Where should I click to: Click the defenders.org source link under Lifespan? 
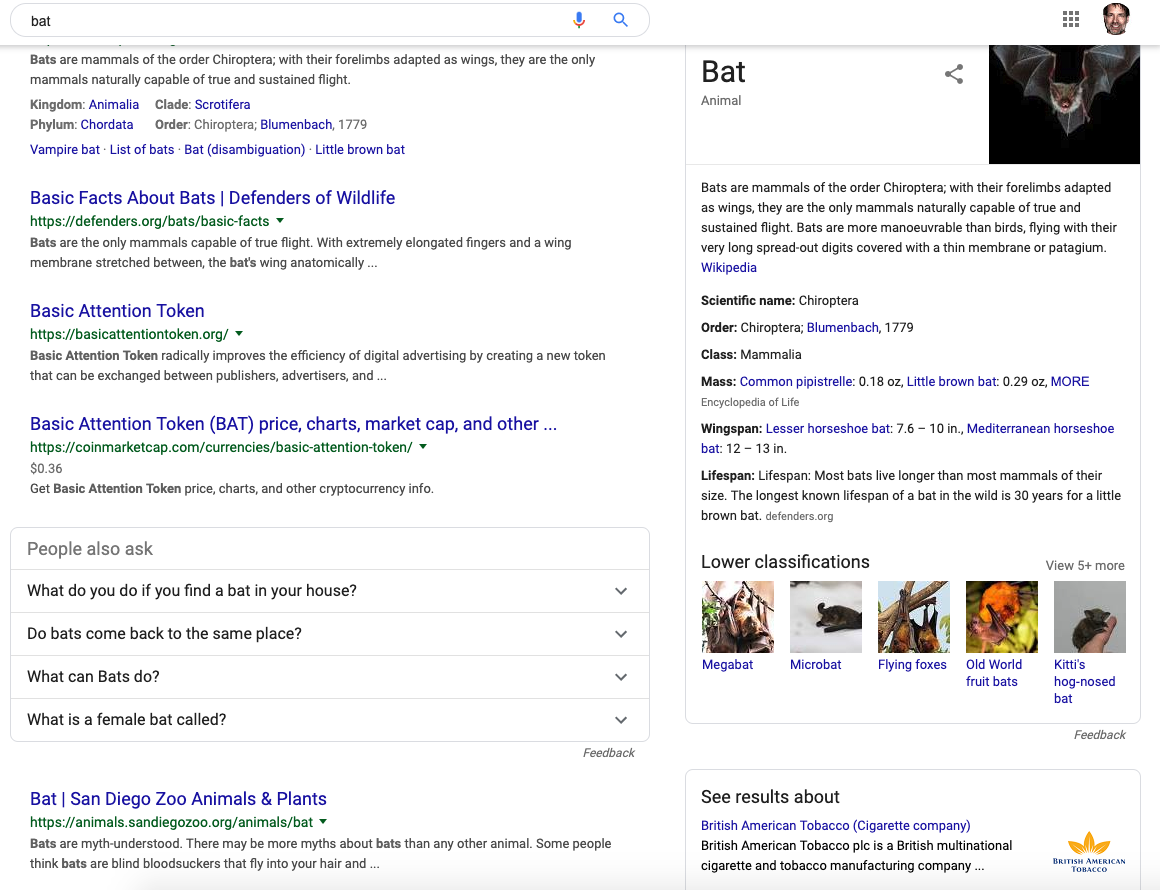pos(799,516)
